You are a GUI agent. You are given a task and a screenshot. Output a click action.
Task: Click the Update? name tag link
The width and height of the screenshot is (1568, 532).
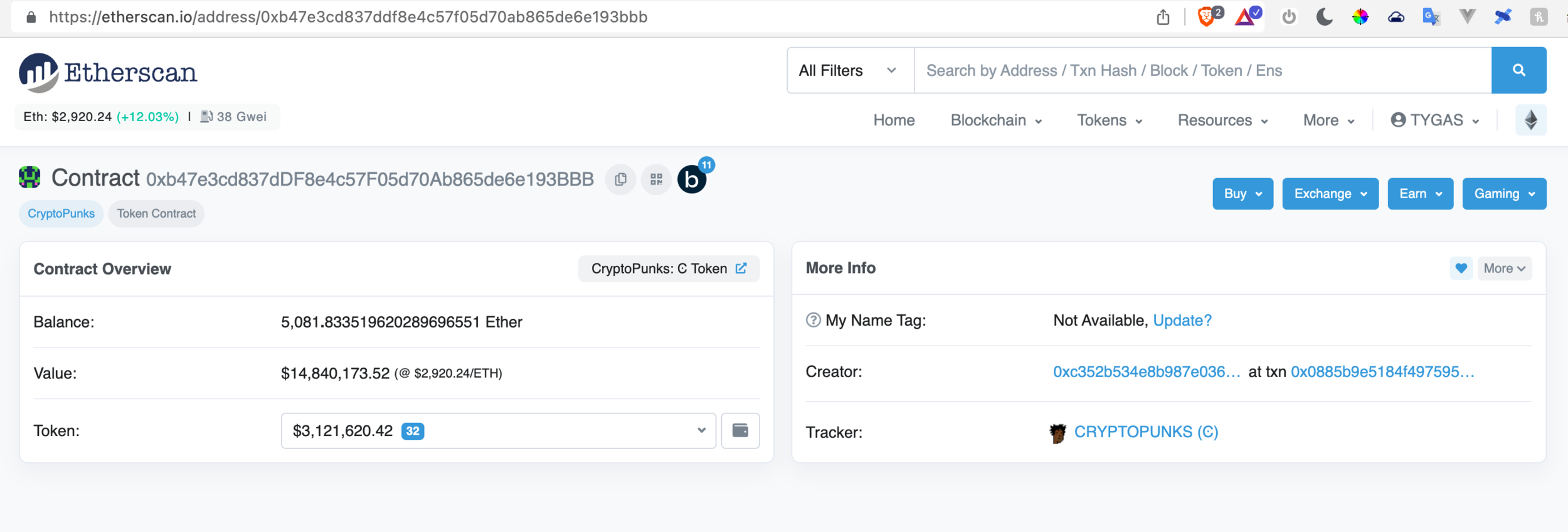tap(1182, 321)
